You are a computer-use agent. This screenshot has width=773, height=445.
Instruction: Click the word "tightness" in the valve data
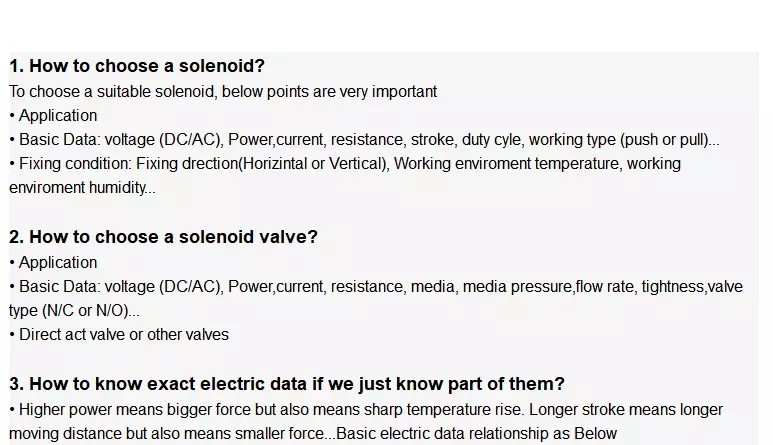click(x=671, y=286)
